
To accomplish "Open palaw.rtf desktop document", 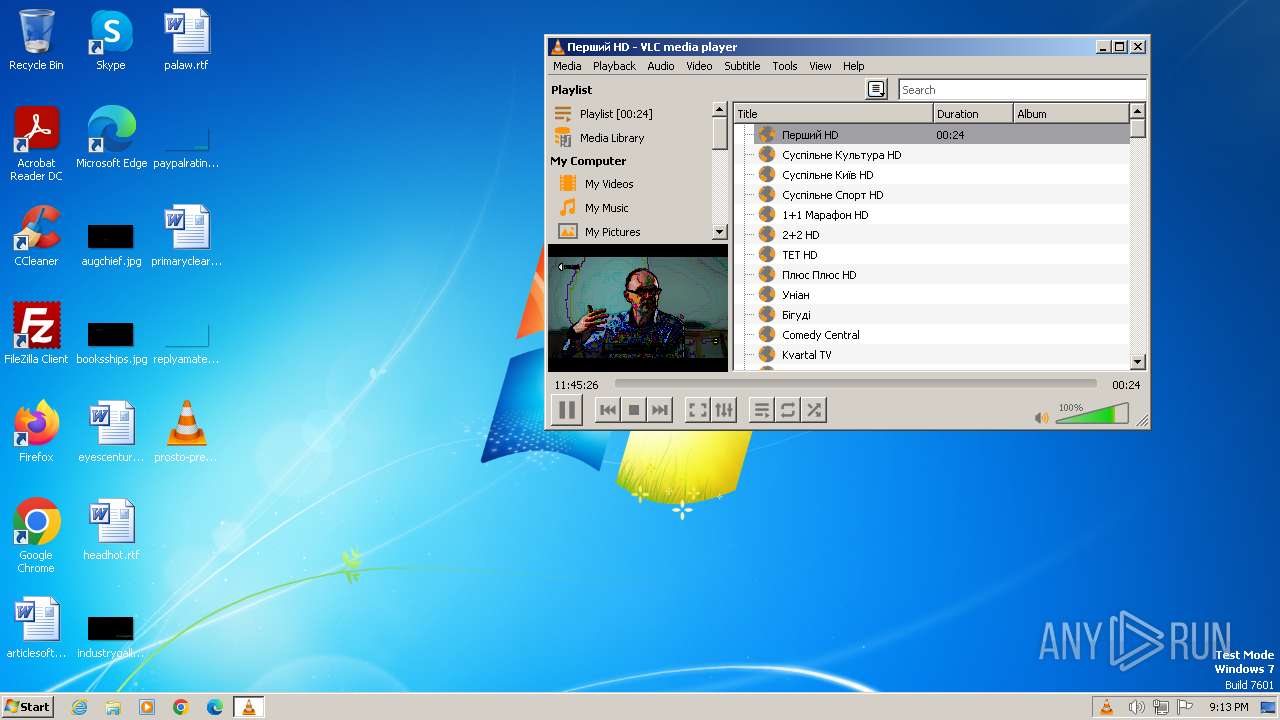I will (x=186, y=40).
